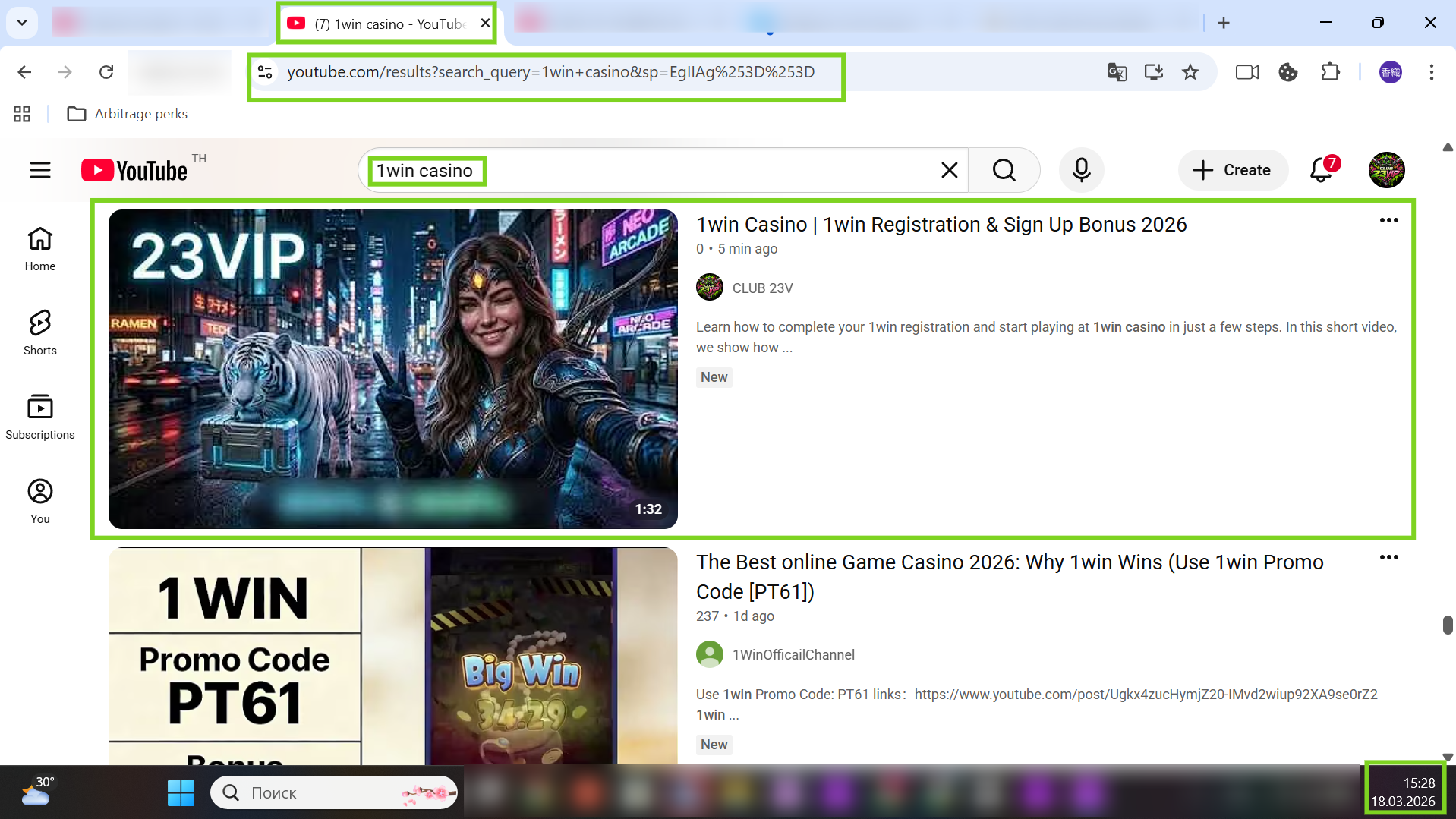1456x819 pixels.
Task: Click the page vertical scrollbar thumb
Action: click(1447, 625)
